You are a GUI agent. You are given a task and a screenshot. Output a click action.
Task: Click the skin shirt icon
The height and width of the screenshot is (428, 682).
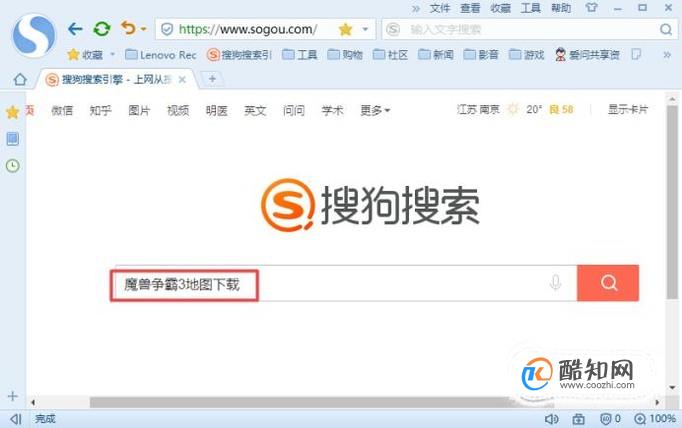tap(592, 8)
